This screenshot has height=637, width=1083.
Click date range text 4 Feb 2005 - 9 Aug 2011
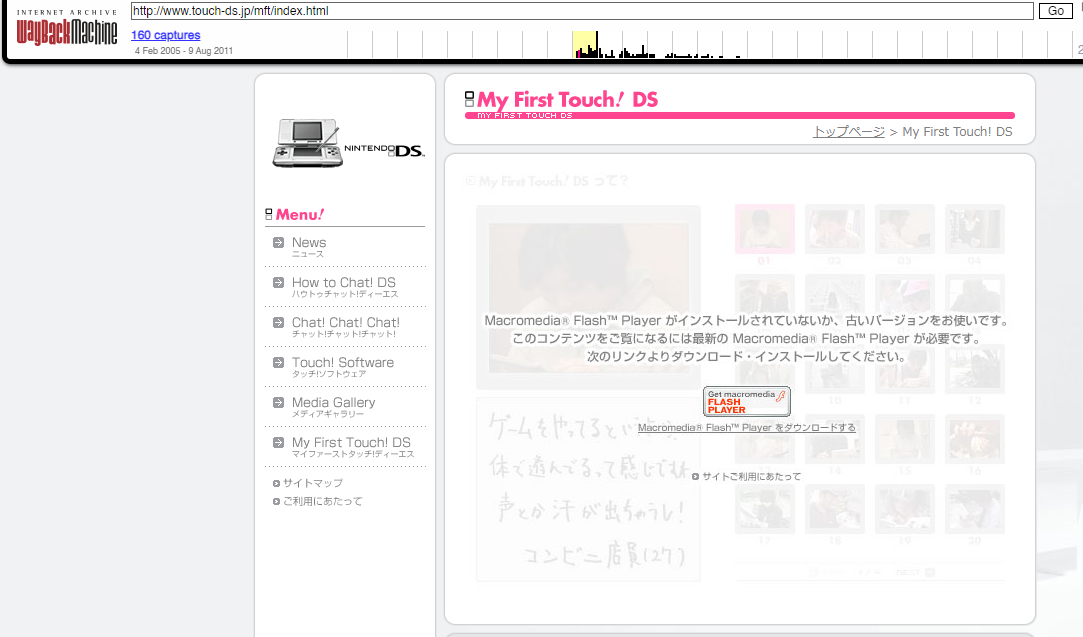[184, 50]
